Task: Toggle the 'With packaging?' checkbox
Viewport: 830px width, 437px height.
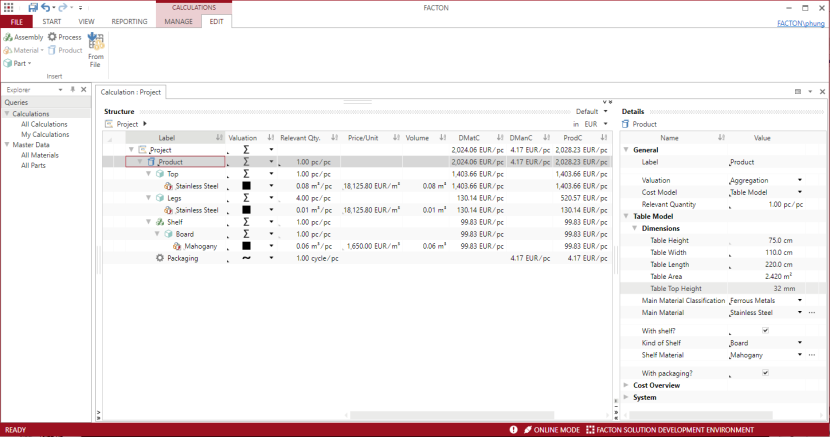Action: [765, 373]
